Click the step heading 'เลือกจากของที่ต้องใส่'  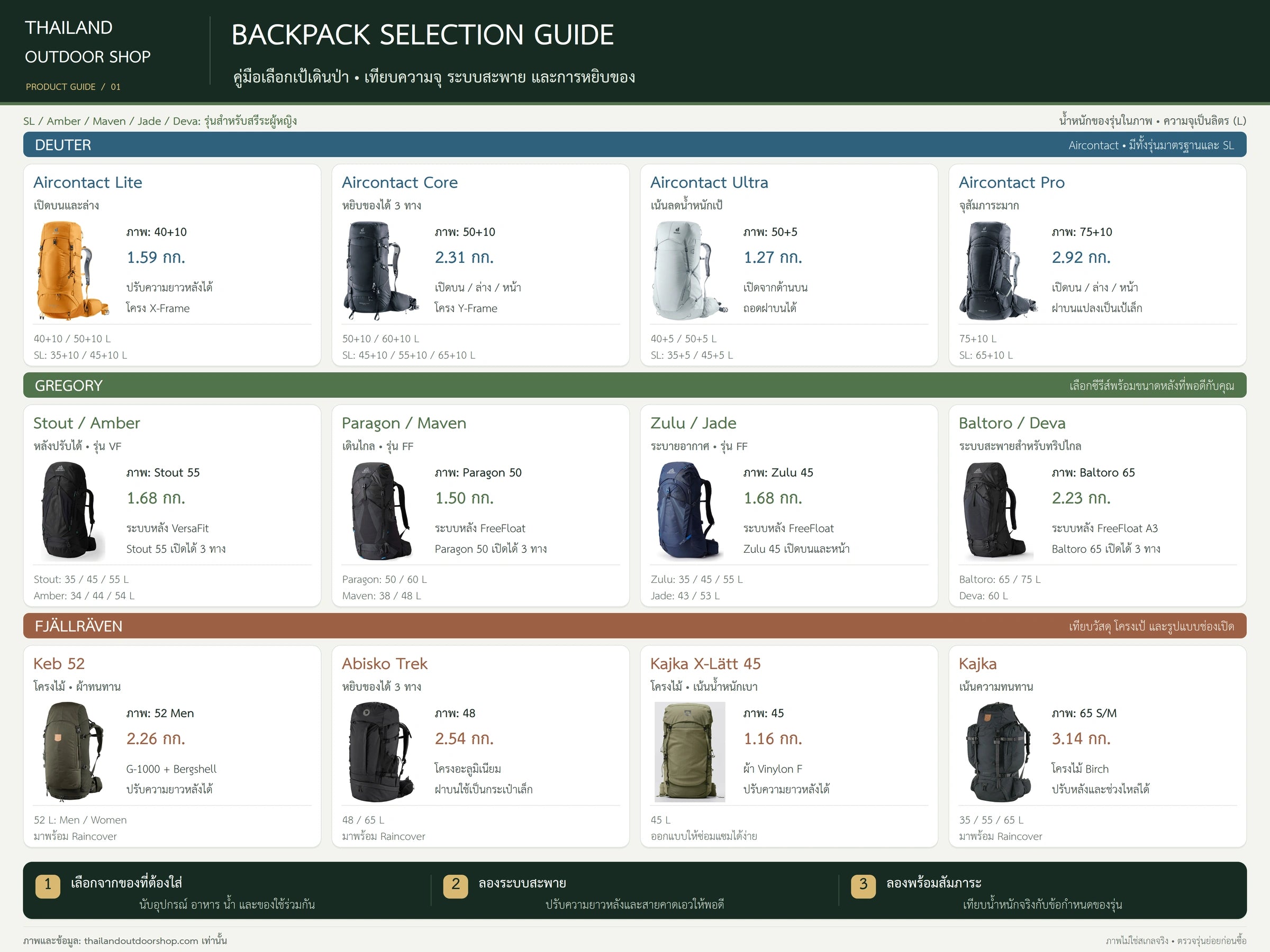(126, 883)
